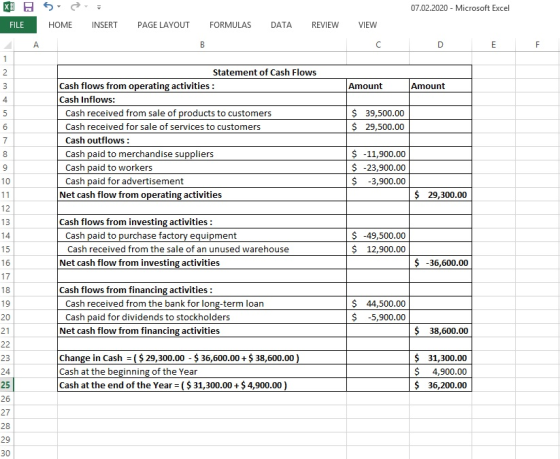Click the Select All corner triangle
The image size is (560, 459).
[x=7, y=45]
